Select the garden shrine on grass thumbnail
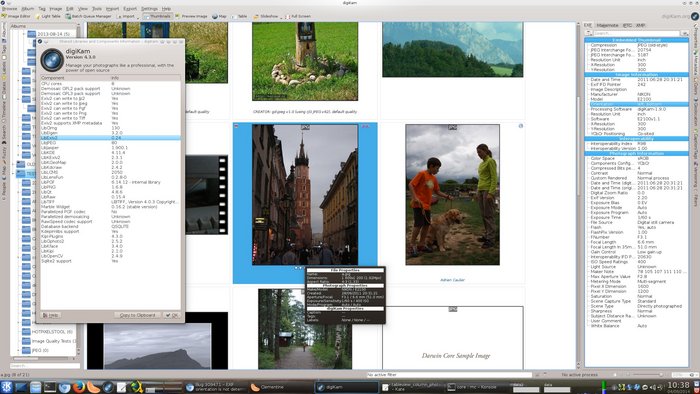This screenshot has width=700, height=394. 305,61
